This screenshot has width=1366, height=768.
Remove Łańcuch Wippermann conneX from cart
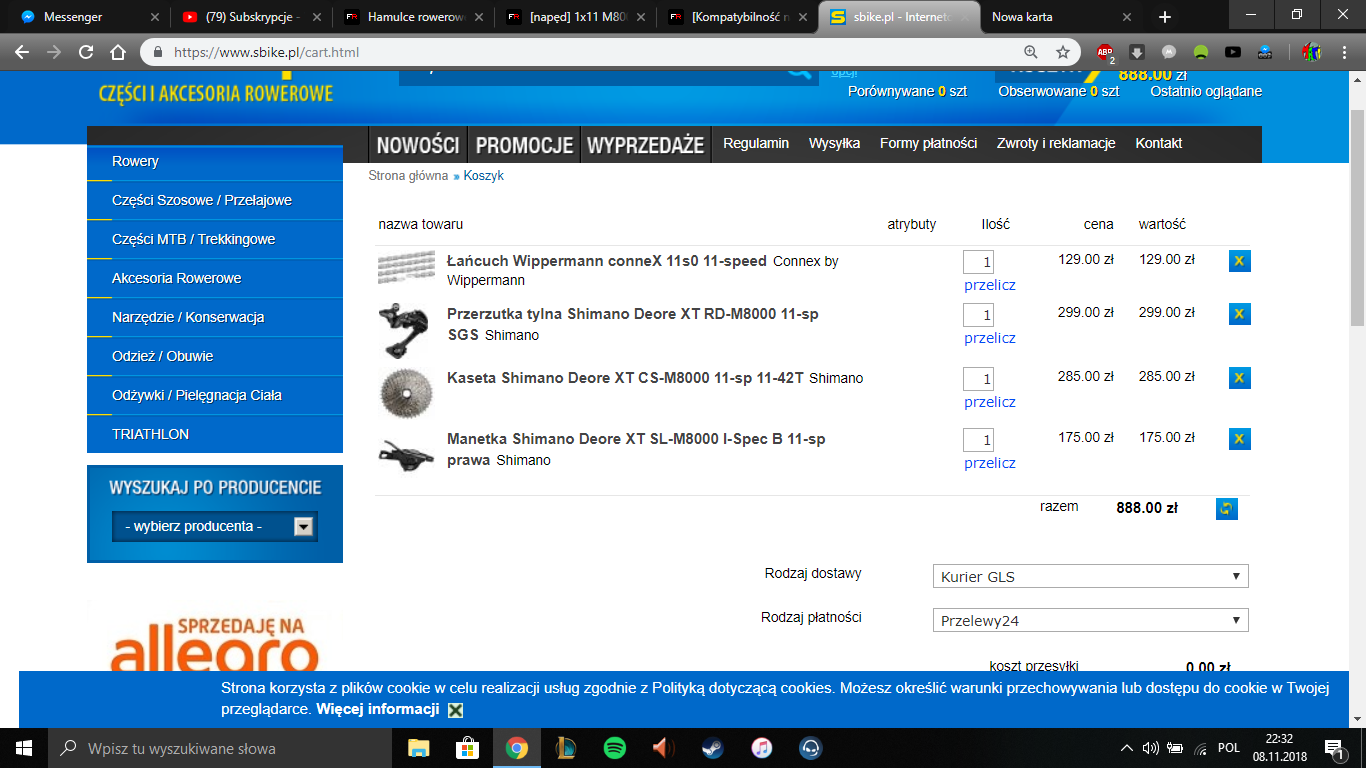coord(1240,261)
